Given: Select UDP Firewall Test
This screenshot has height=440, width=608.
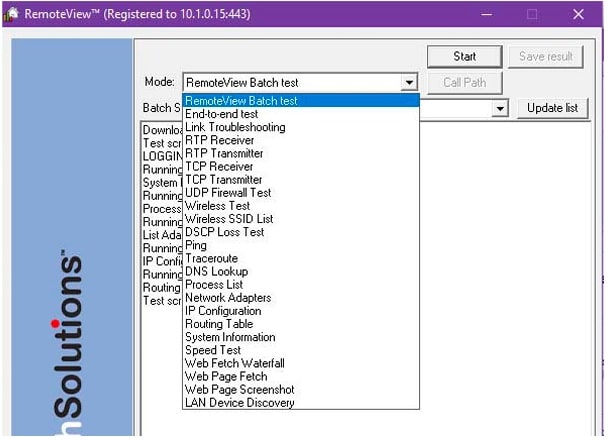Looking at the screenshot, I should (x=301, y=193).
